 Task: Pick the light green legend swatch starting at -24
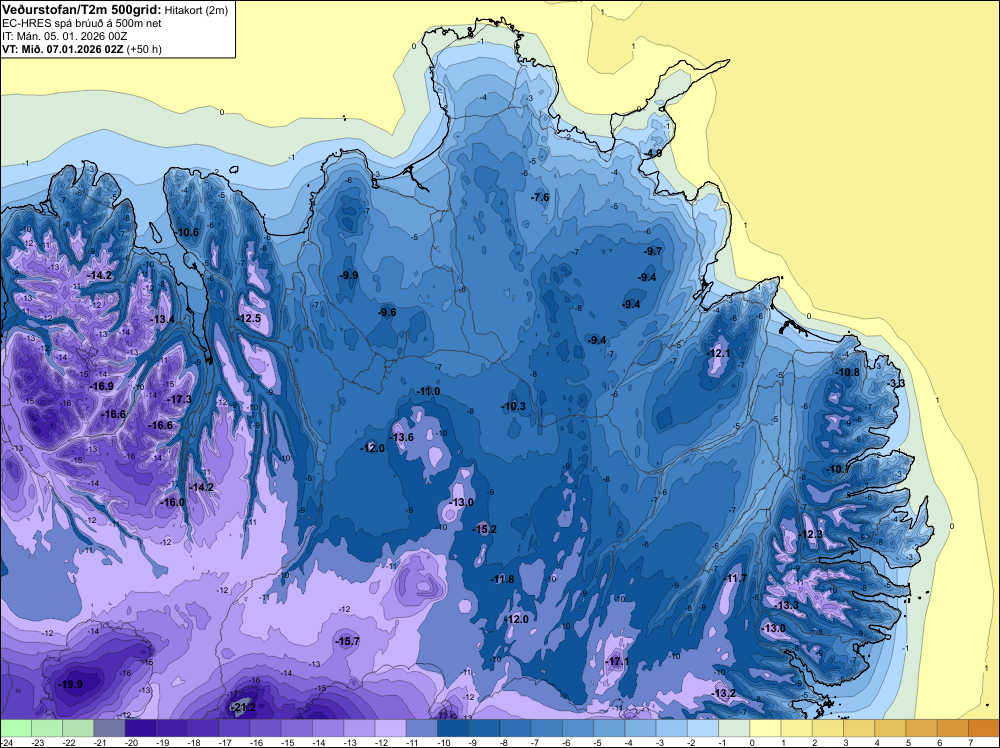tap(15, 728)
